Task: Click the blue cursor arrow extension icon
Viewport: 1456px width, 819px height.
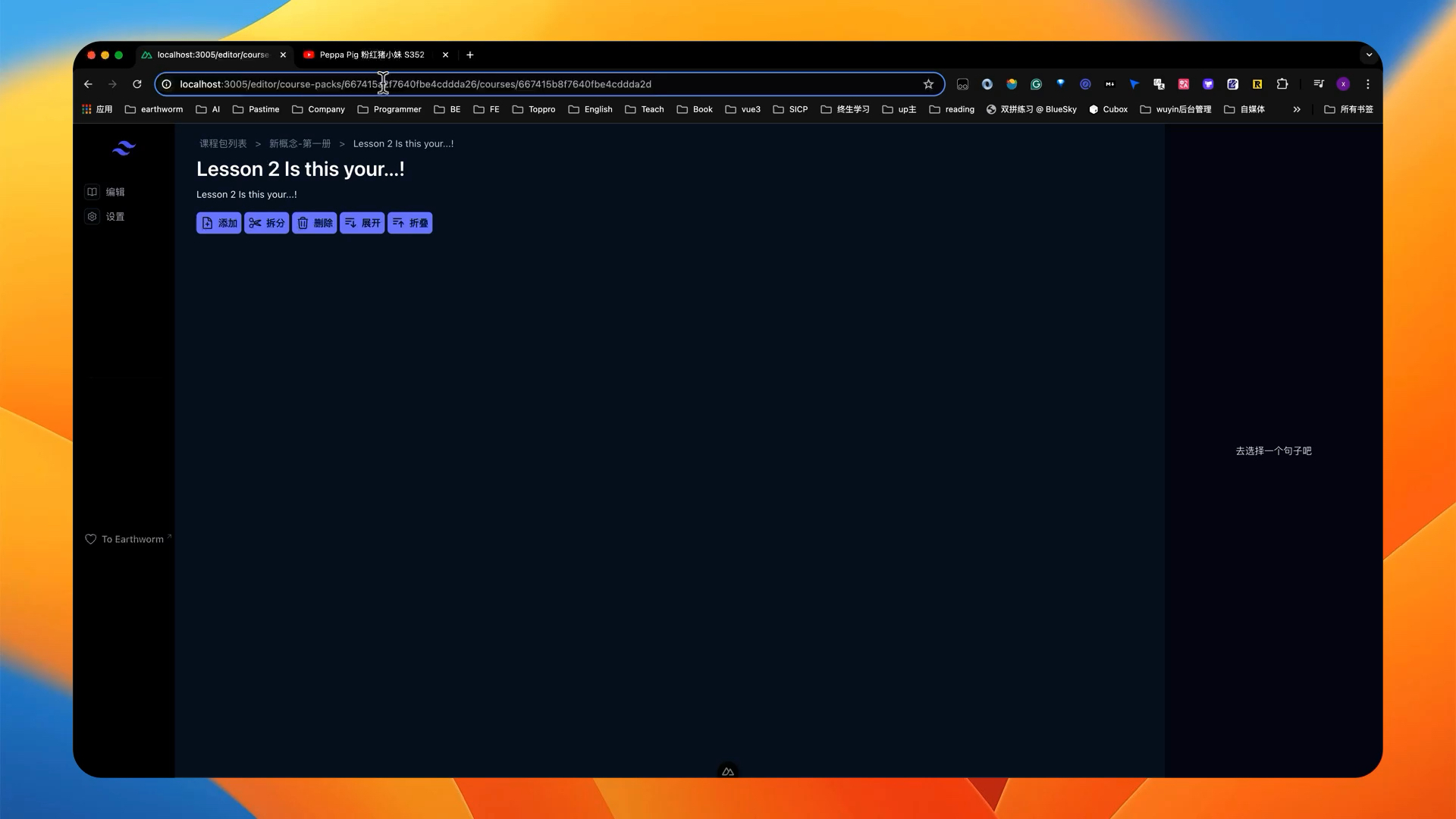Action: coord(1134,84)
